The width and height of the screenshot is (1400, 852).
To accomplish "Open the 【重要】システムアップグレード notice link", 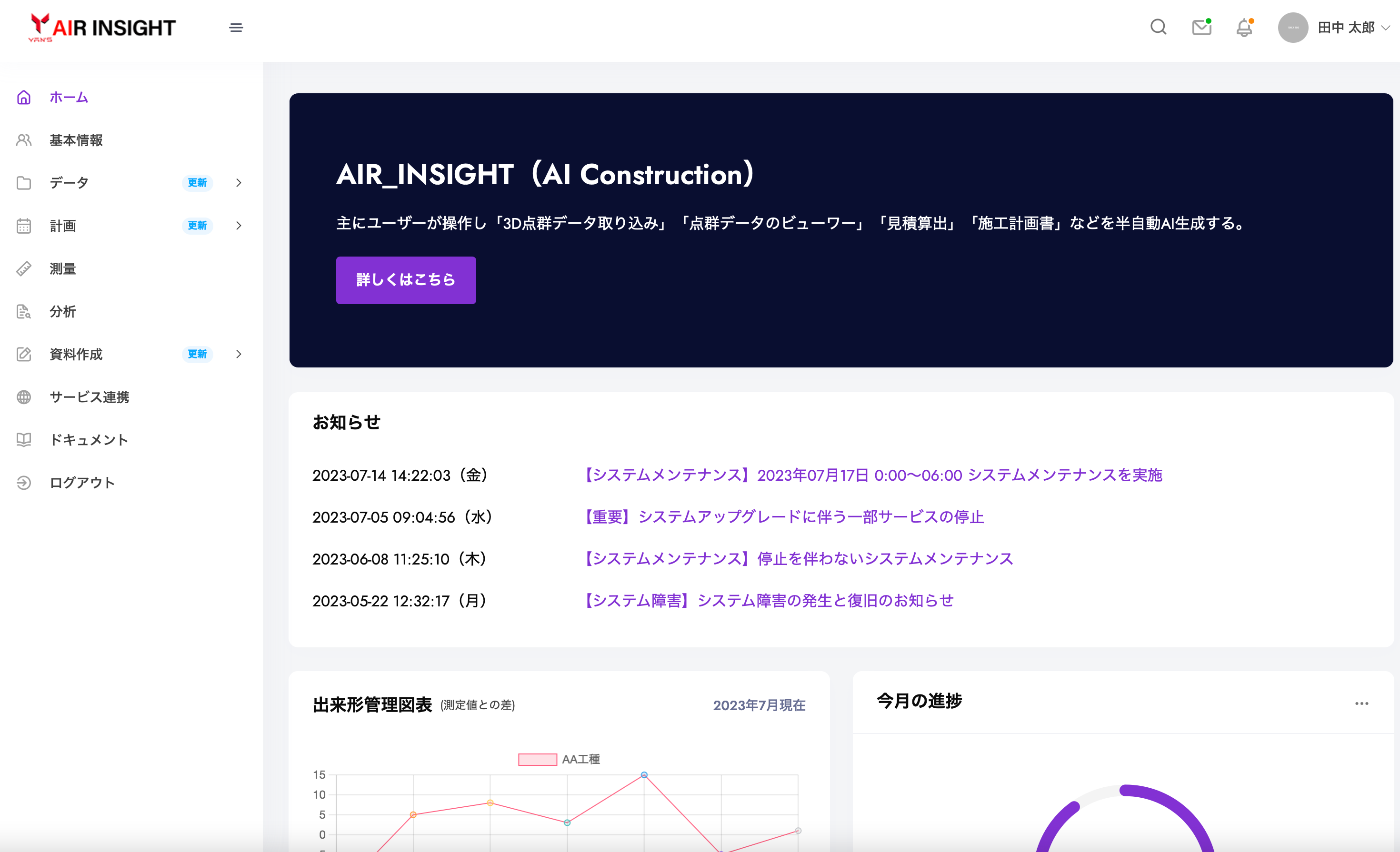I will tap(784, 517).
